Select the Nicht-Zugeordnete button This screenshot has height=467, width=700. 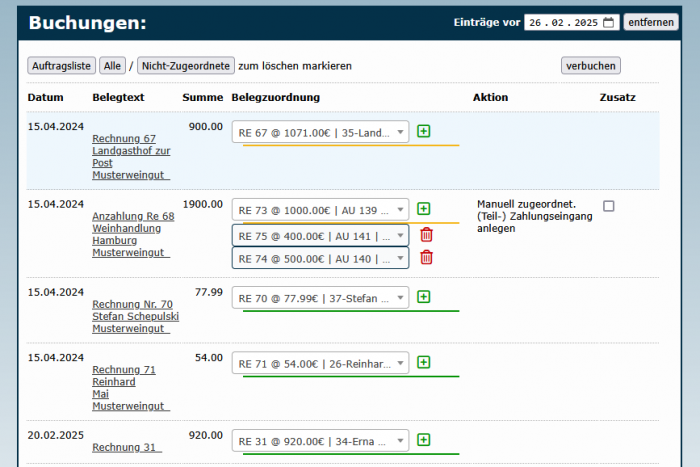coord(186,66)
